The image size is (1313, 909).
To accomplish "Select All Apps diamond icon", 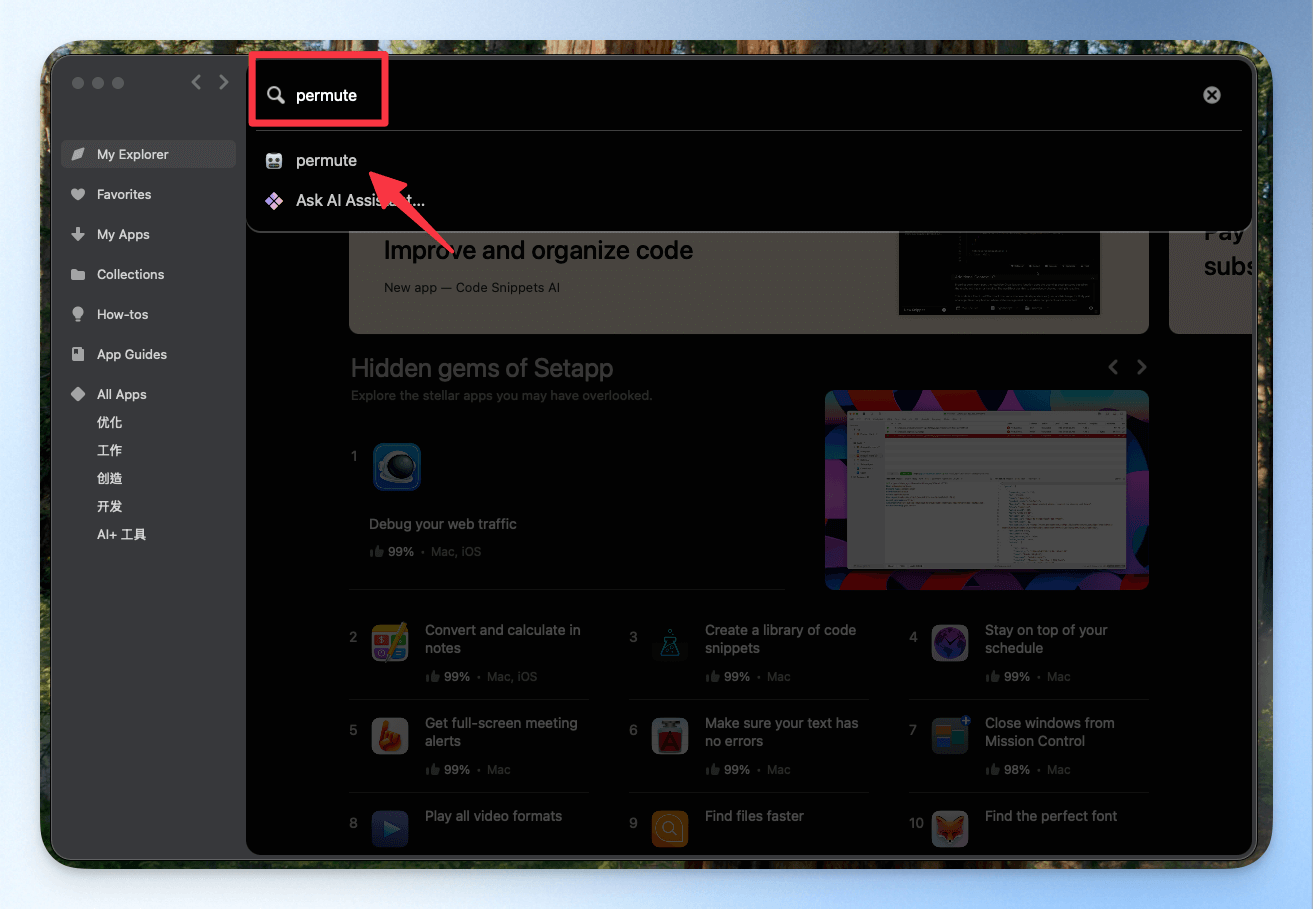I will (78, 394).
